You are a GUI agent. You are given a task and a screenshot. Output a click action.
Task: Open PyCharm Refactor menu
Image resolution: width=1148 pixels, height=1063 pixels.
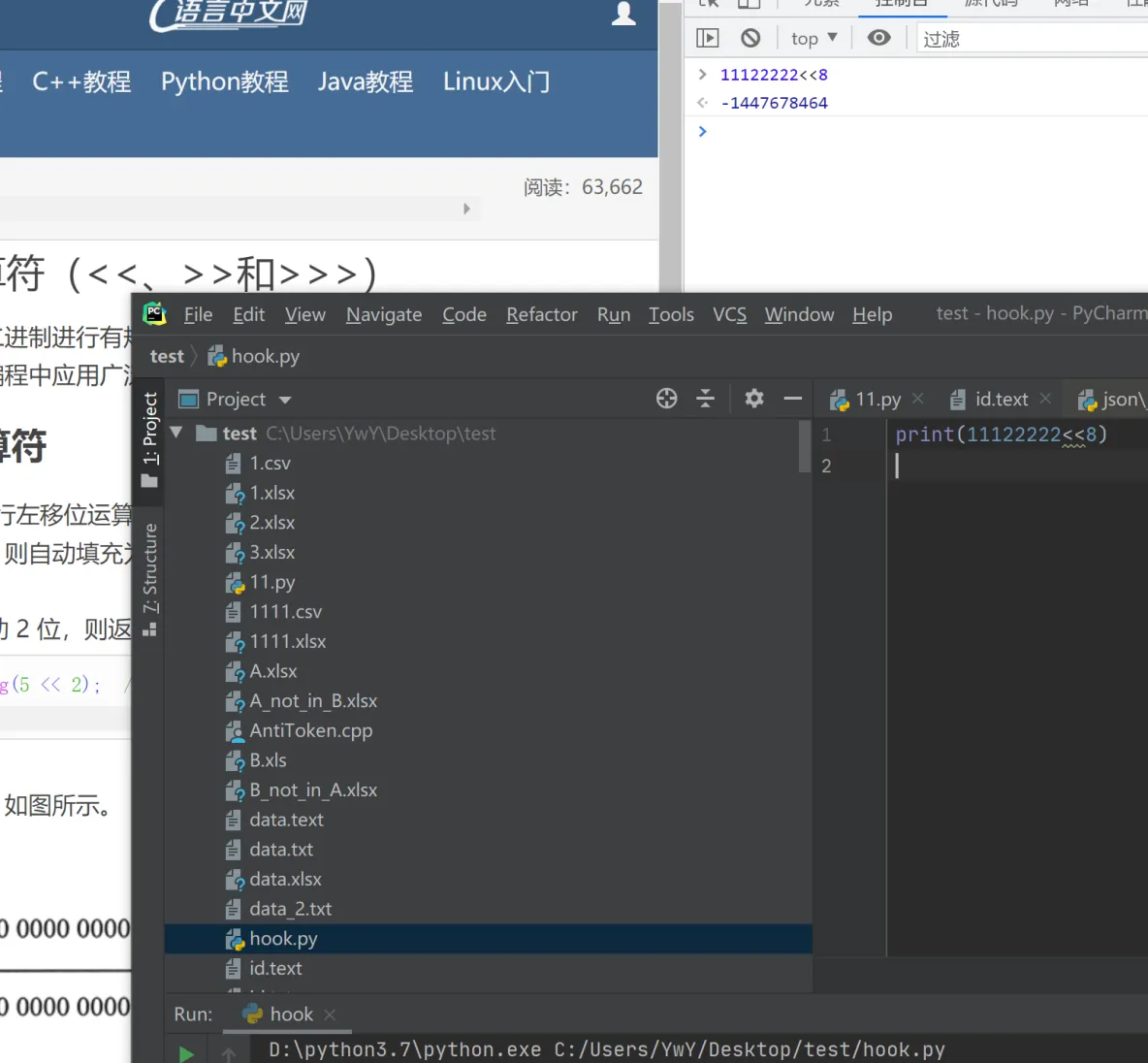[542, 314]
